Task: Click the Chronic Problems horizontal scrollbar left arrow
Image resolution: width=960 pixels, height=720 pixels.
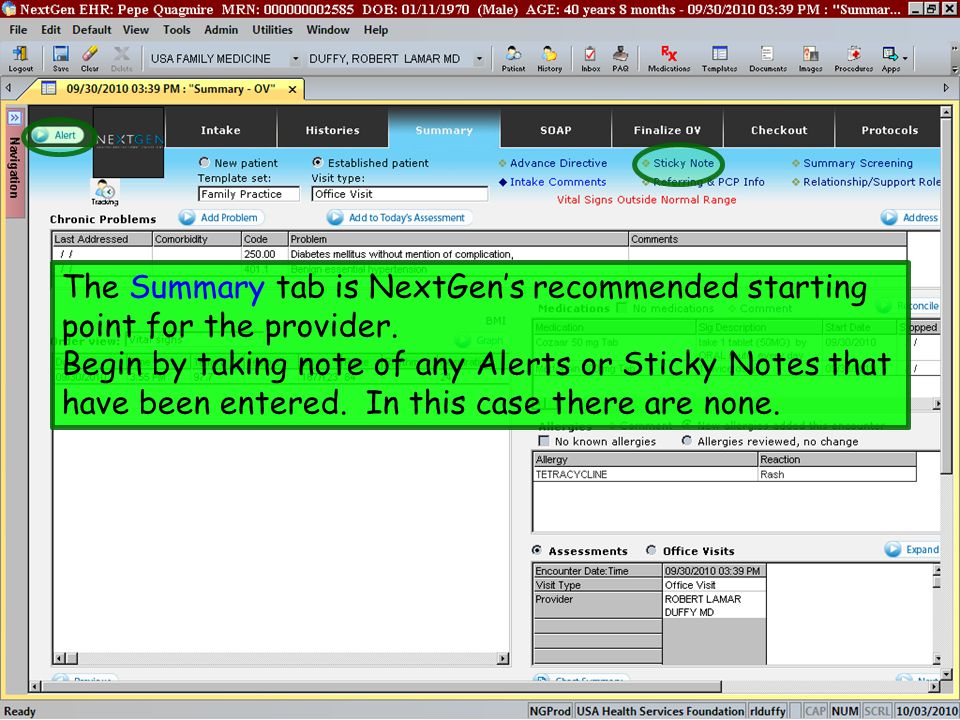Action: [59, 659]
